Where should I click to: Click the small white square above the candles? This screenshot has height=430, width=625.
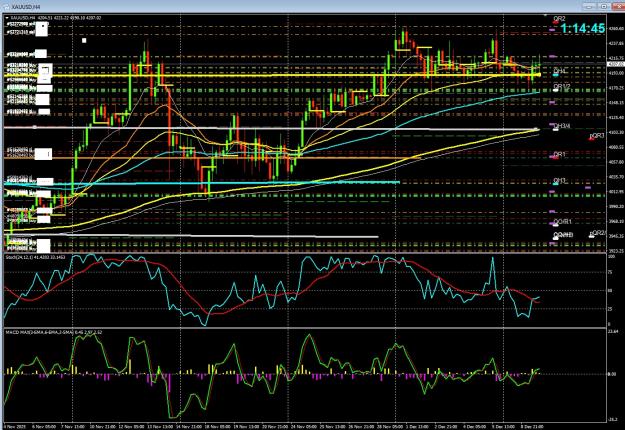[84, 40]
